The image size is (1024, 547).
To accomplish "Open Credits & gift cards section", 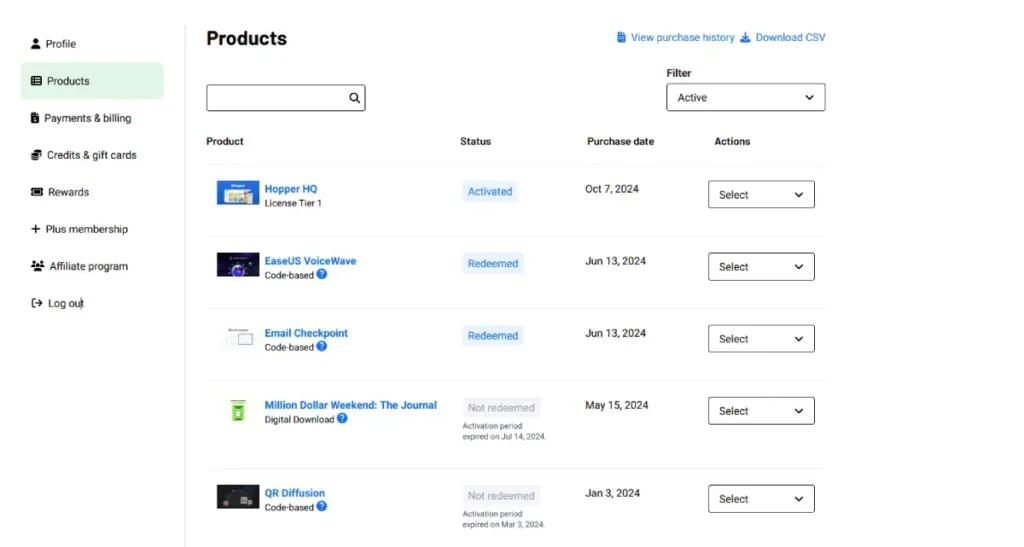I will tap(91, 155).
